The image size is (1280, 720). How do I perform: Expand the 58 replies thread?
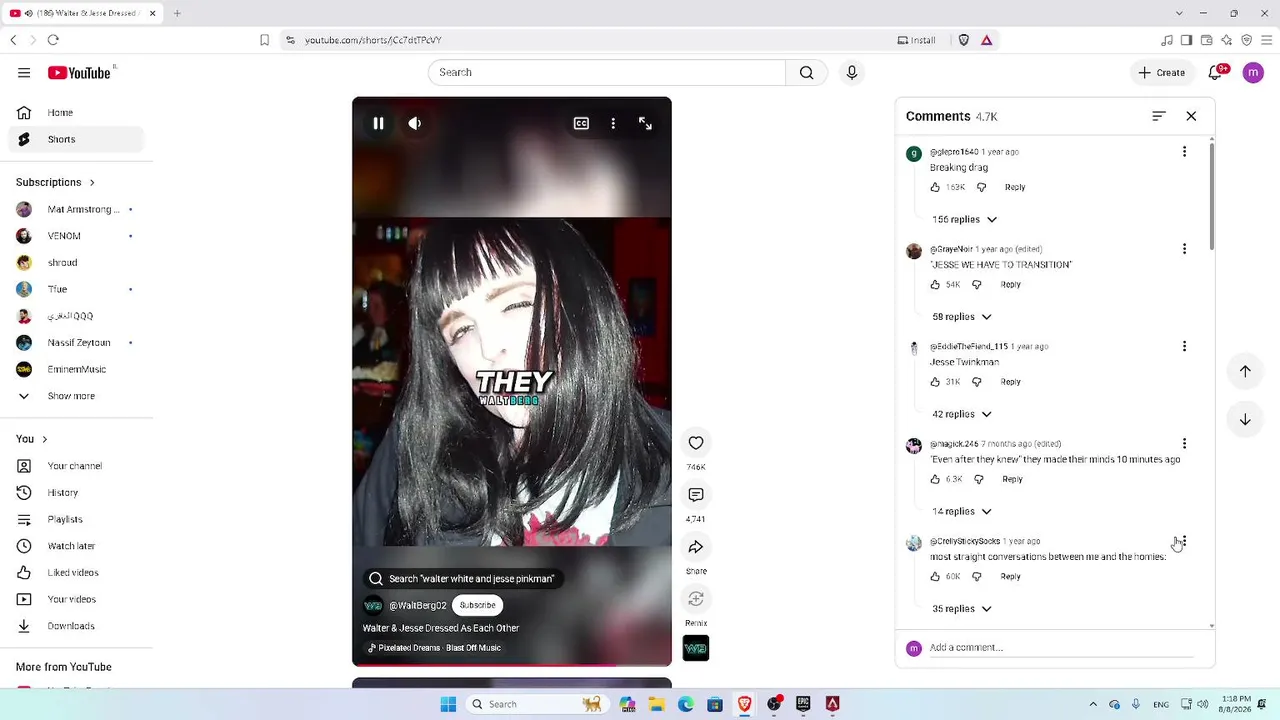(x=962, y=317)
